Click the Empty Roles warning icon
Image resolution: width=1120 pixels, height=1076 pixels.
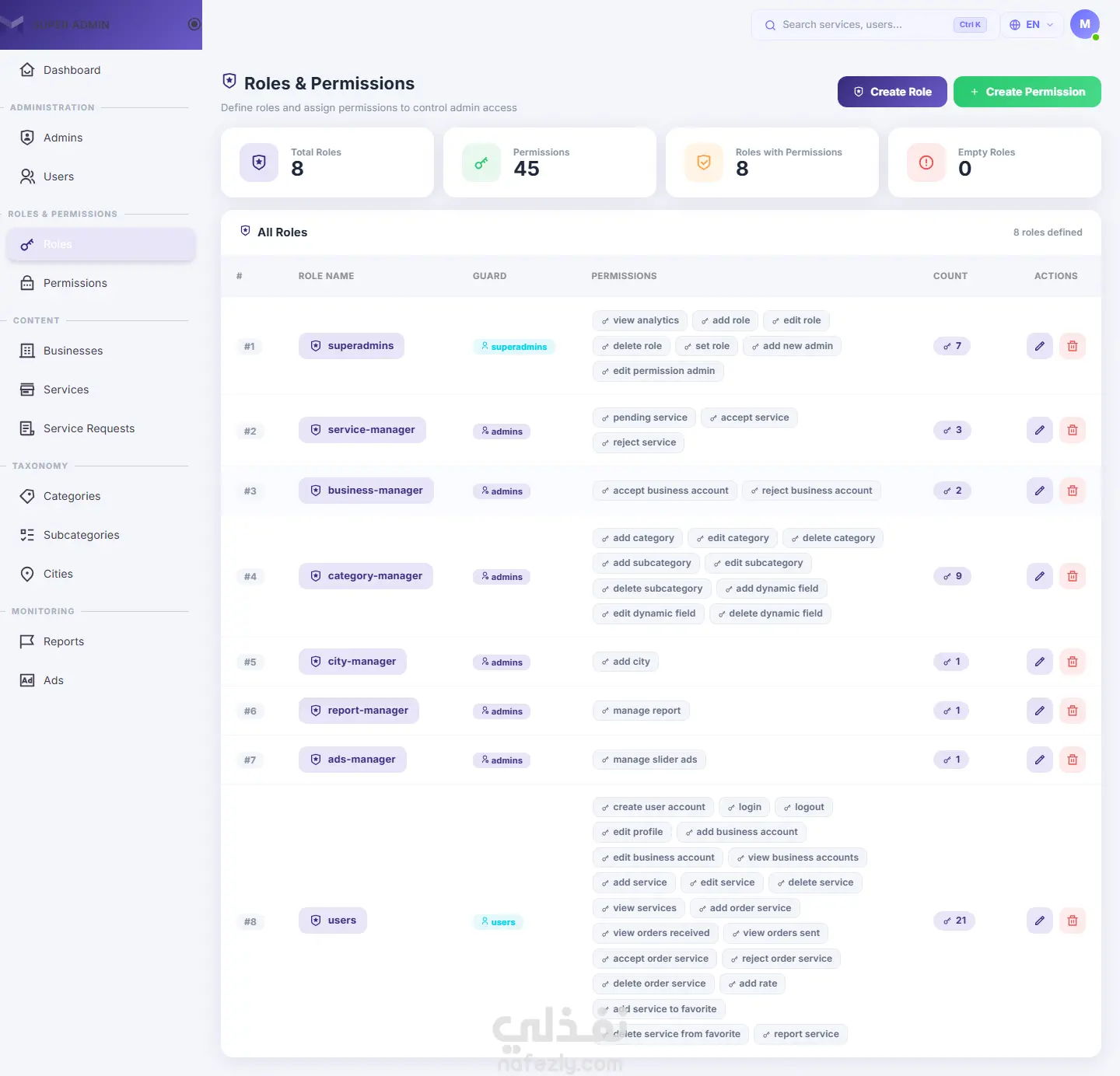pyautogui.click(x=926, y=162)
